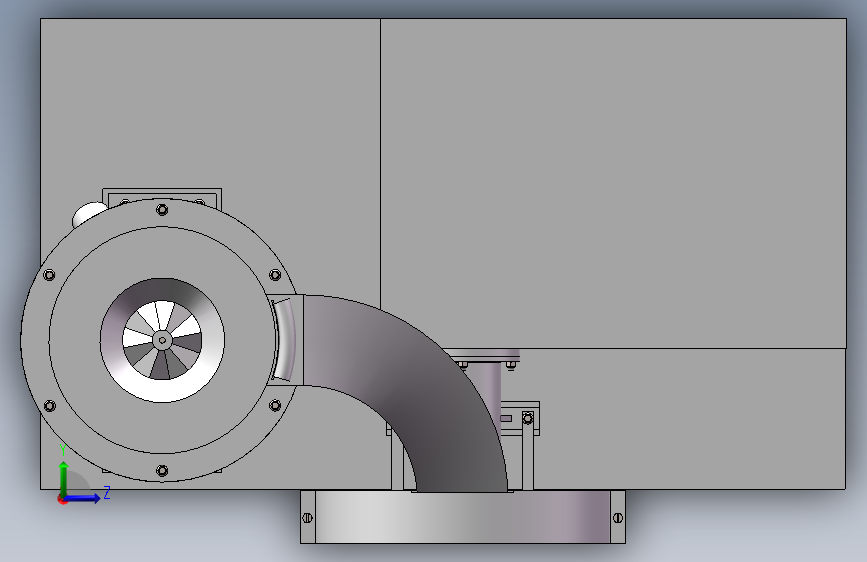Select the top bolt on blower housing

(162, 210)
